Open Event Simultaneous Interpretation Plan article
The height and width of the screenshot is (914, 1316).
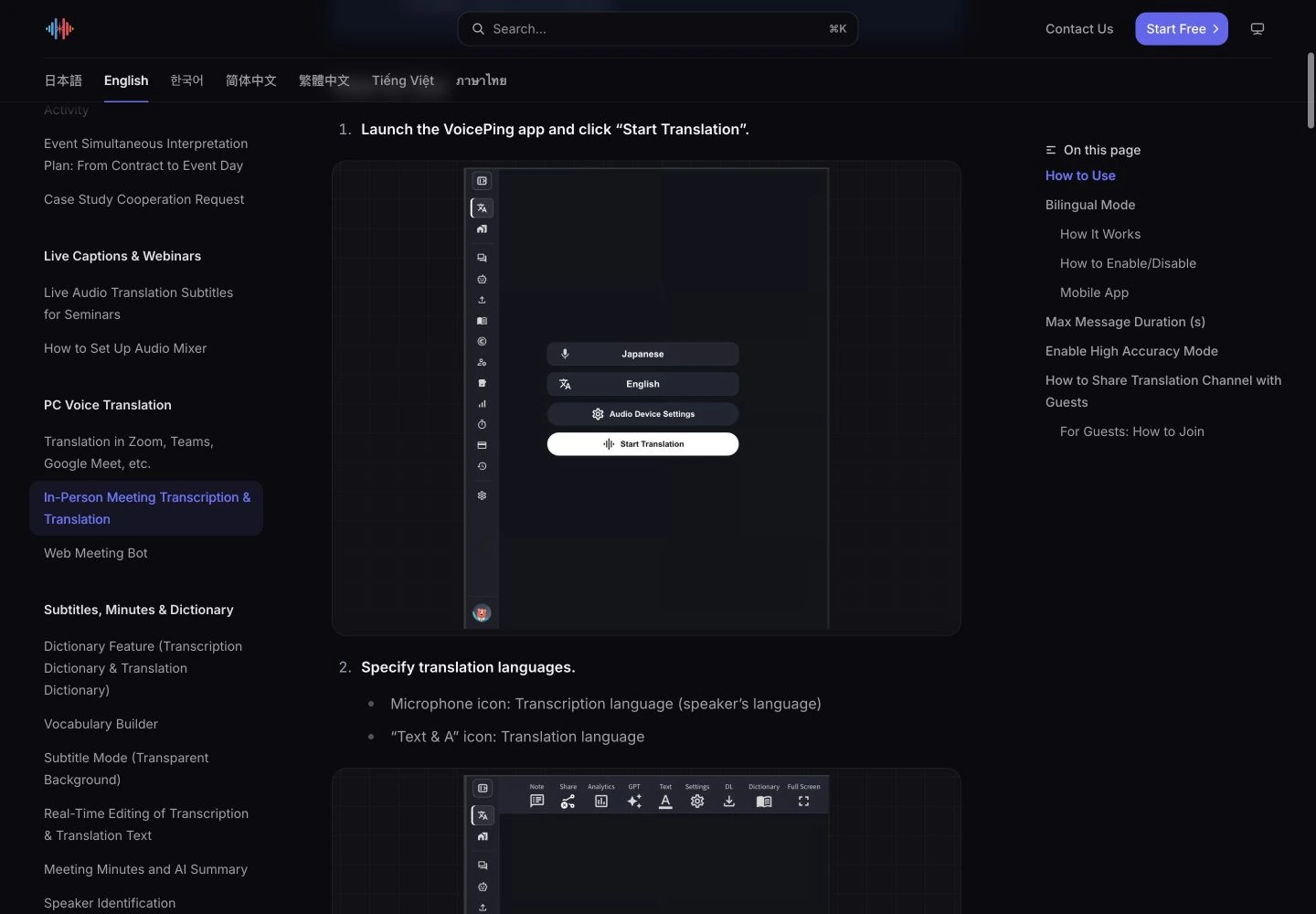pos(146,154)
